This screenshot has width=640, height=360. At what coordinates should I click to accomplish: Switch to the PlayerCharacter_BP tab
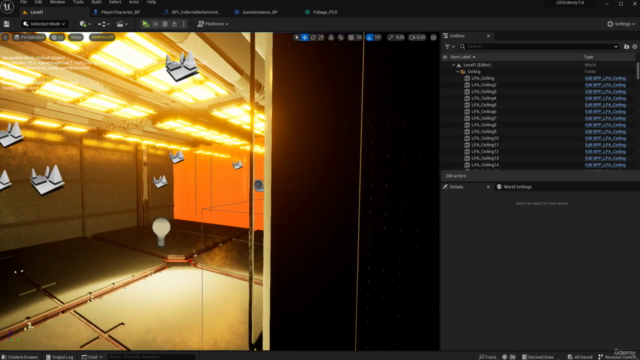[120, 12]
